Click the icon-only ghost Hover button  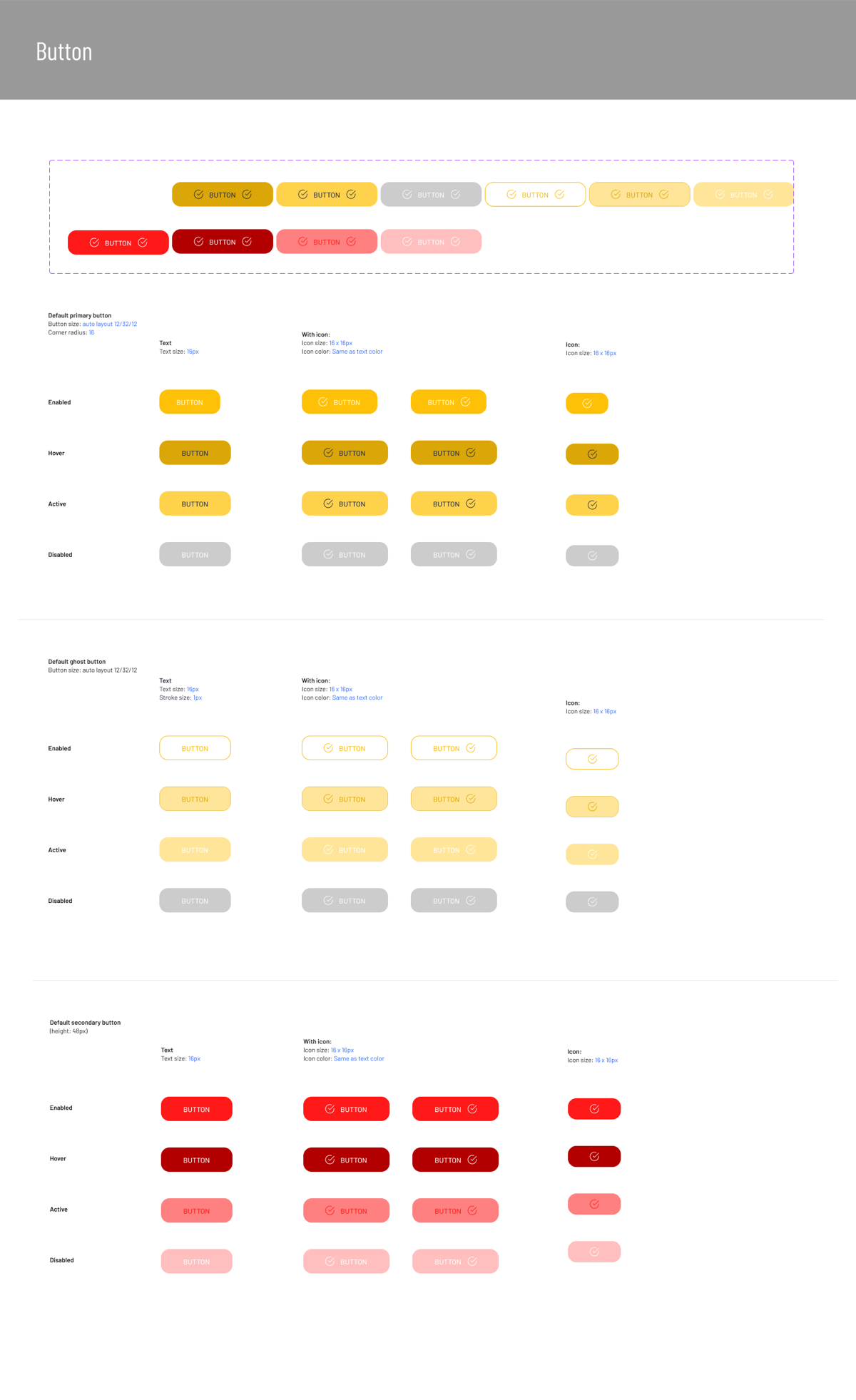point(591,807)
